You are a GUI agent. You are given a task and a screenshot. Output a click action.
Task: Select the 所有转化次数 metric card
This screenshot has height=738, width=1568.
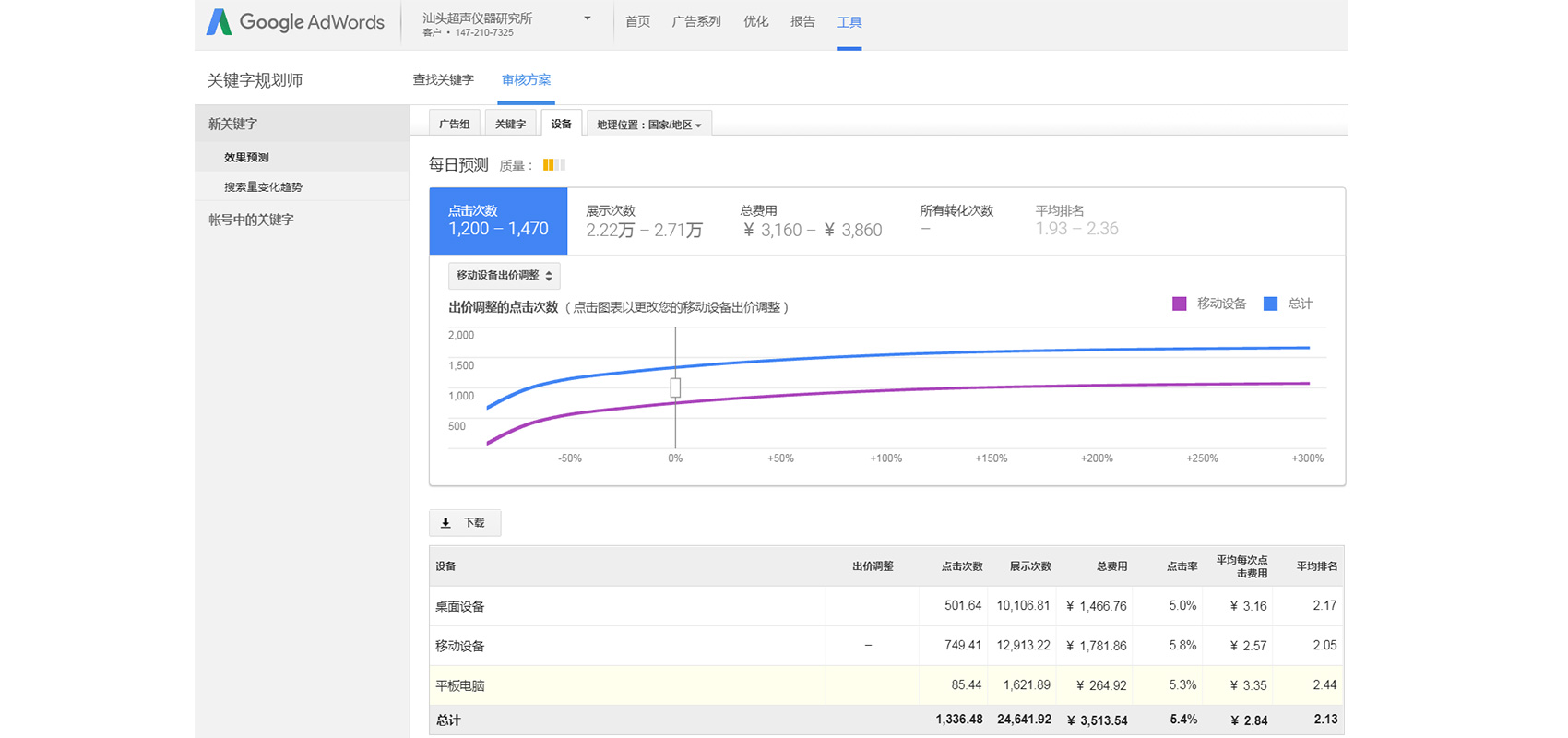(956, 221)
